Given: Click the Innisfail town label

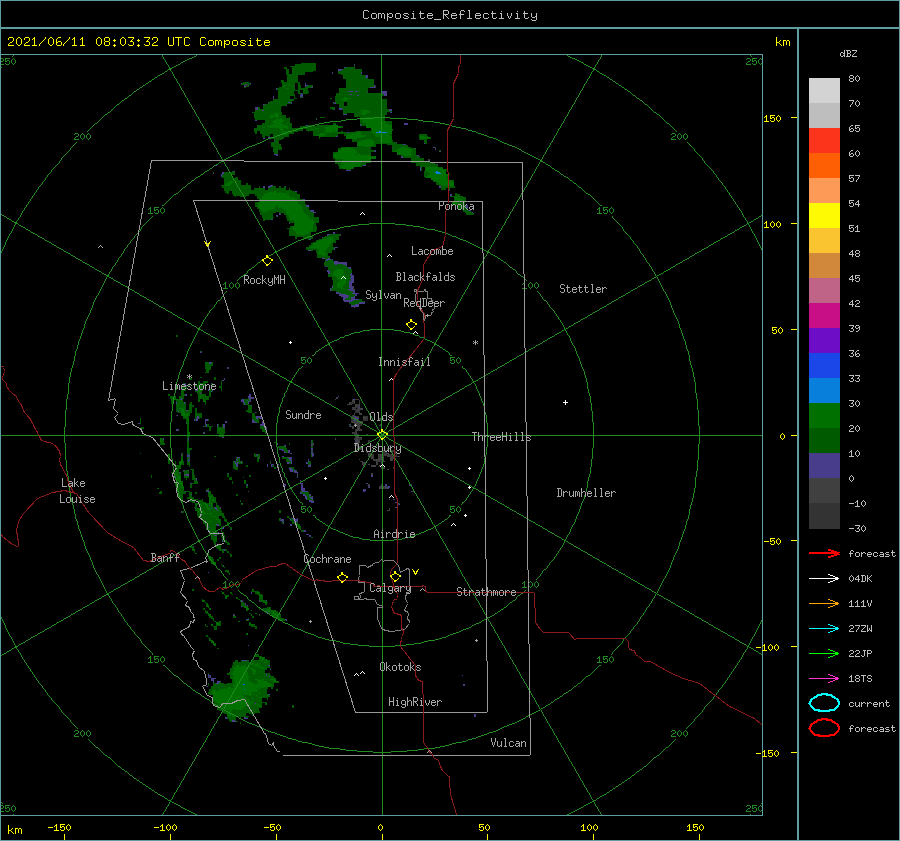Looking at the screenshot, I should coord(404,362).
